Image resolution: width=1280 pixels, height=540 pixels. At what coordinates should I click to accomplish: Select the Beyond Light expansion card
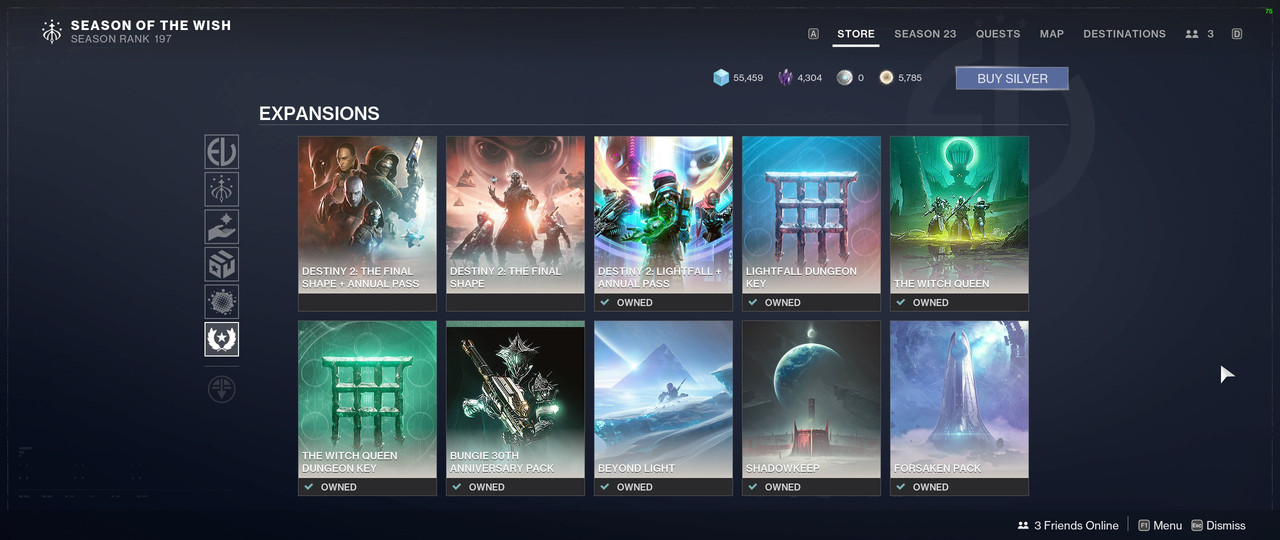point(663,408)
